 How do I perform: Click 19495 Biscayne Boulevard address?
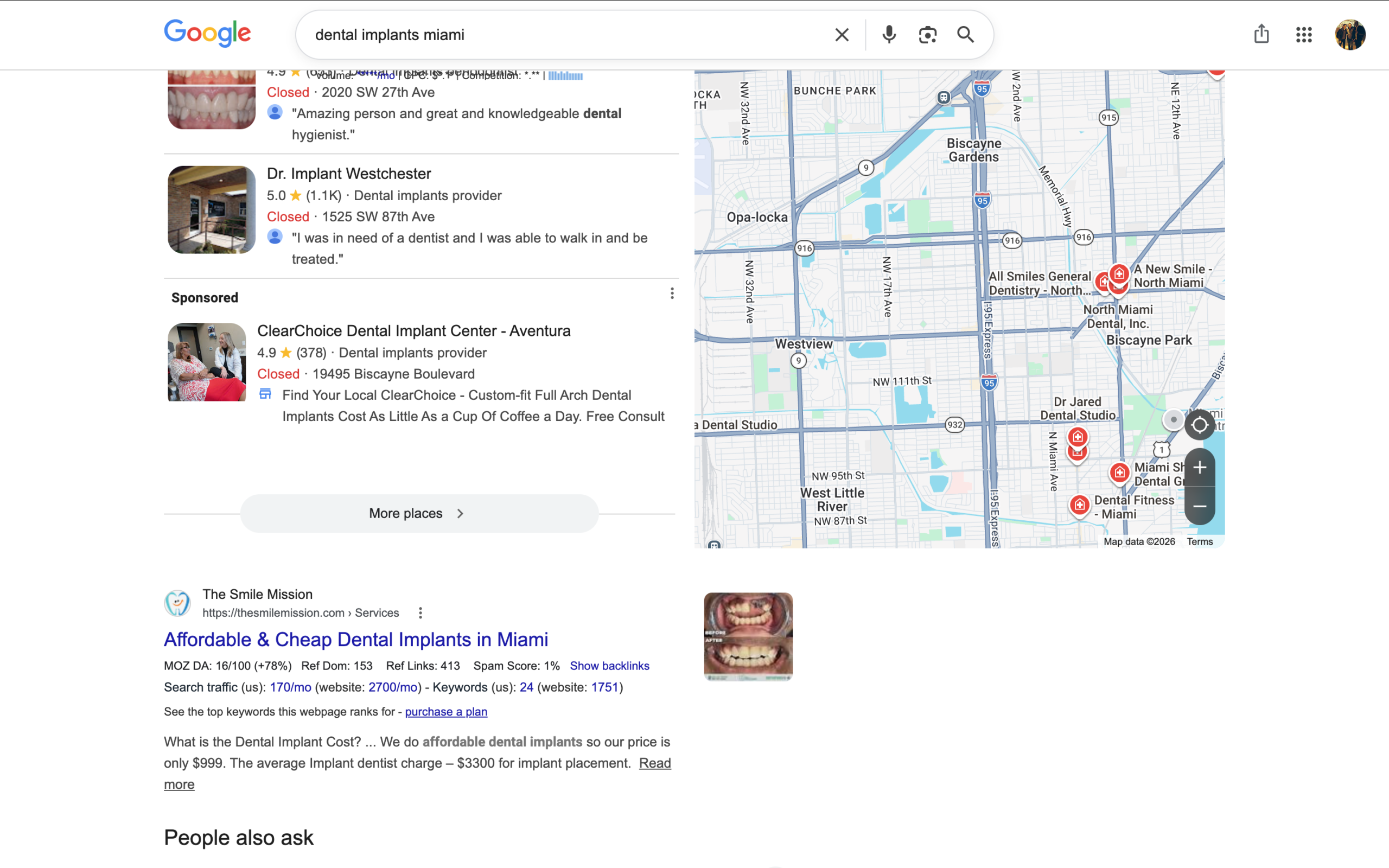[393, 374]
